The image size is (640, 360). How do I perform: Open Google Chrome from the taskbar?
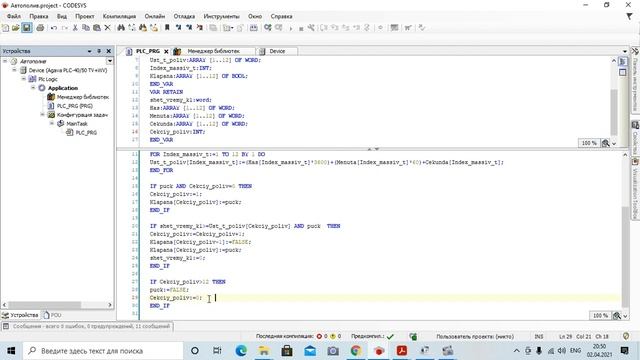[356, 351]
